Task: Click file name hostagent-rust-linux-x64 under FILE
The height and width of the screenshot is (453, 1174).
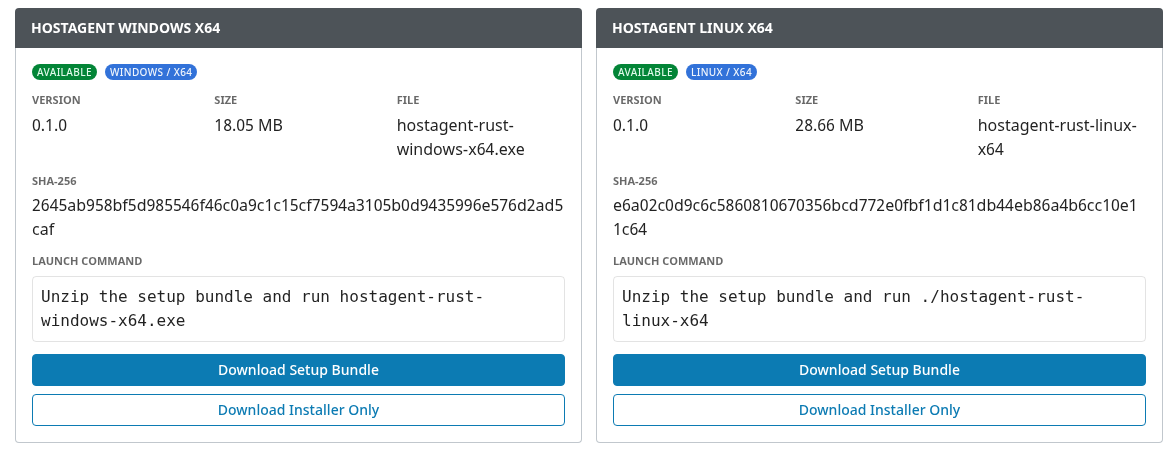Action: click(x=1057, y=137)
